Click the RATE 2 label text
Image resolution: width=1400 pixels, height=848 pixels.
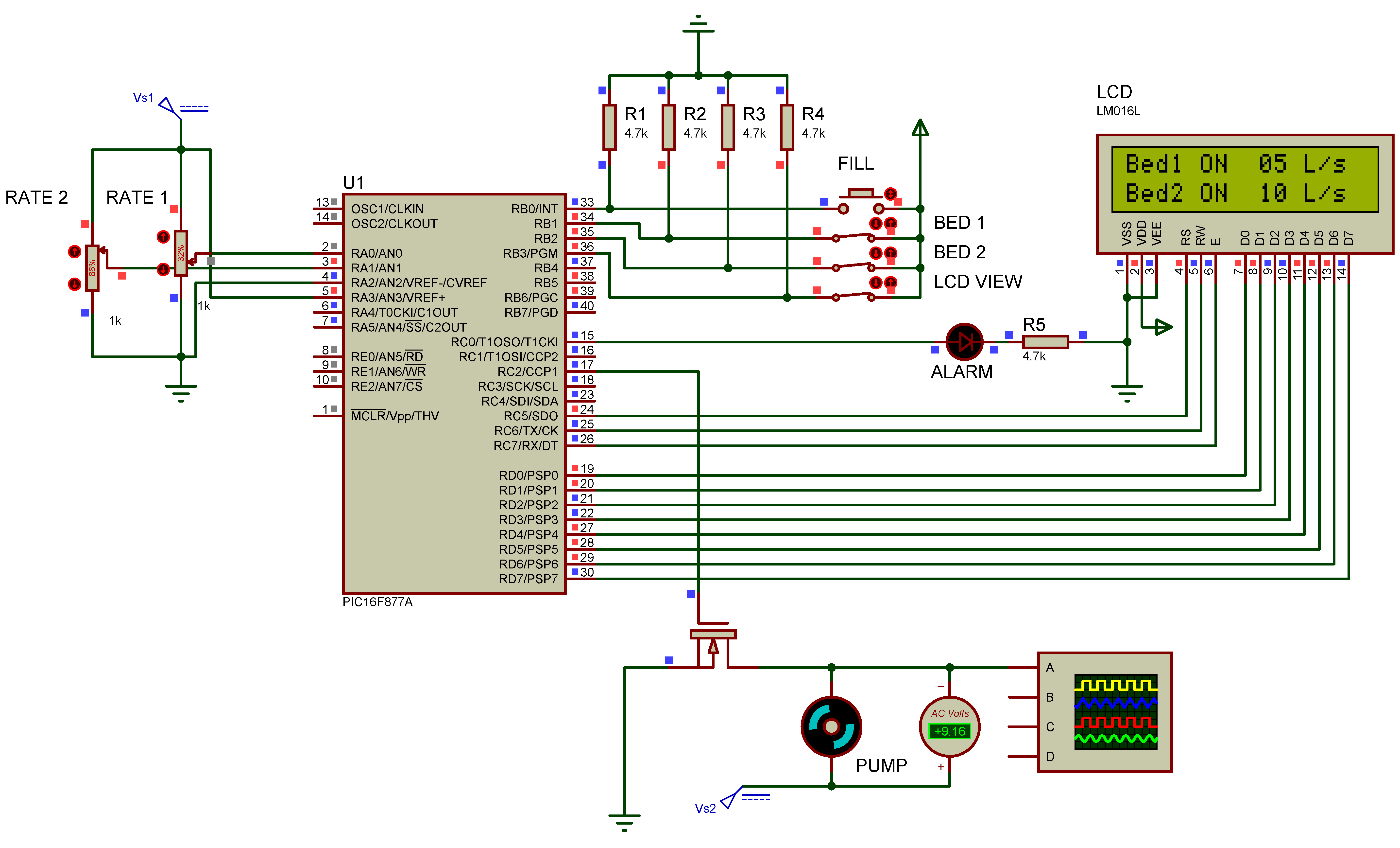click(x=36, y=197)
